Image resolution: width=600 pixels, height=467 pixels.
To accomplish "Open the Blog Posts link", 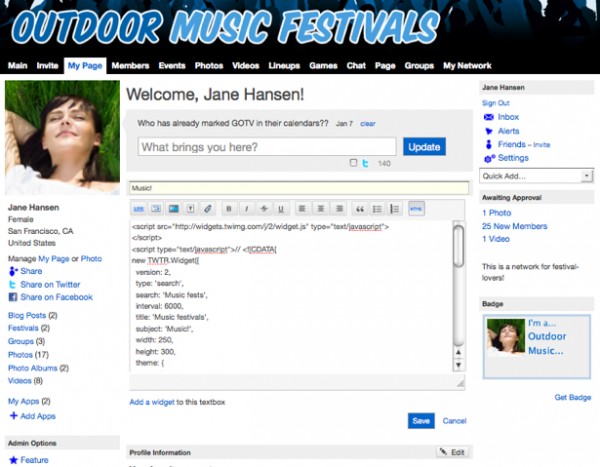I will [27, 315].
